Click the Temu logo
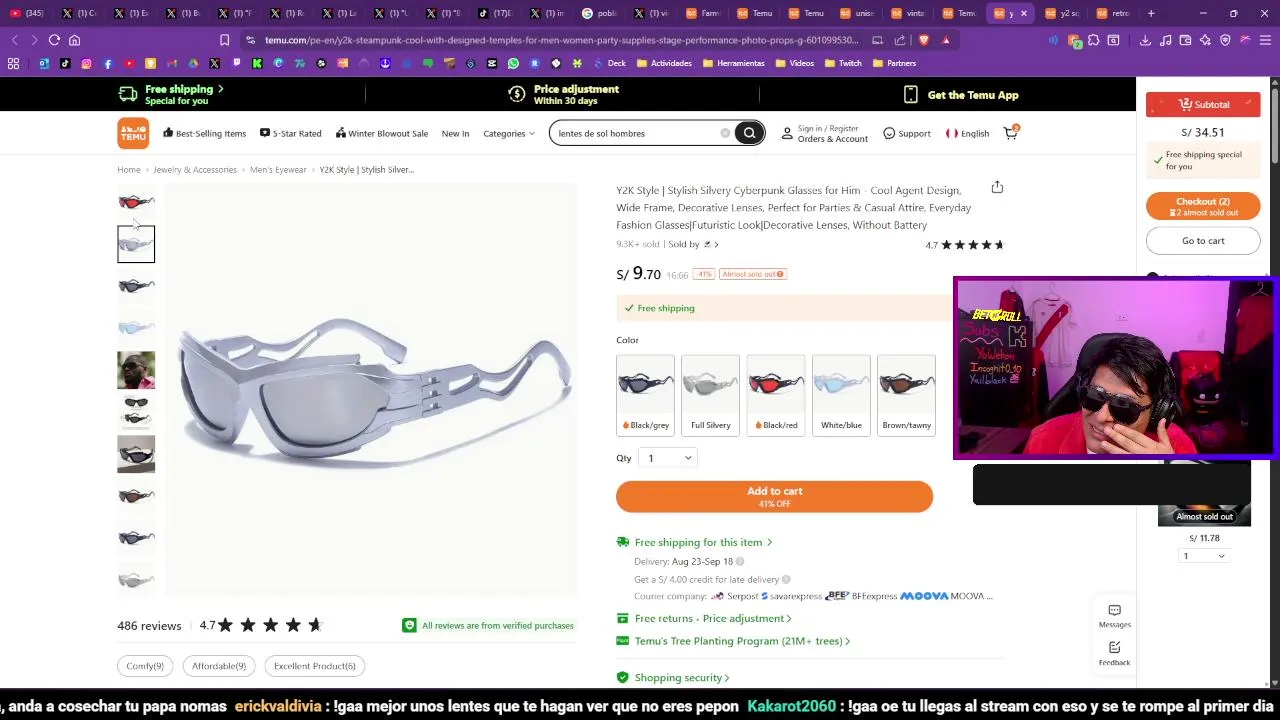Screen dimensions: 1280x720 [x=133, y=133]
